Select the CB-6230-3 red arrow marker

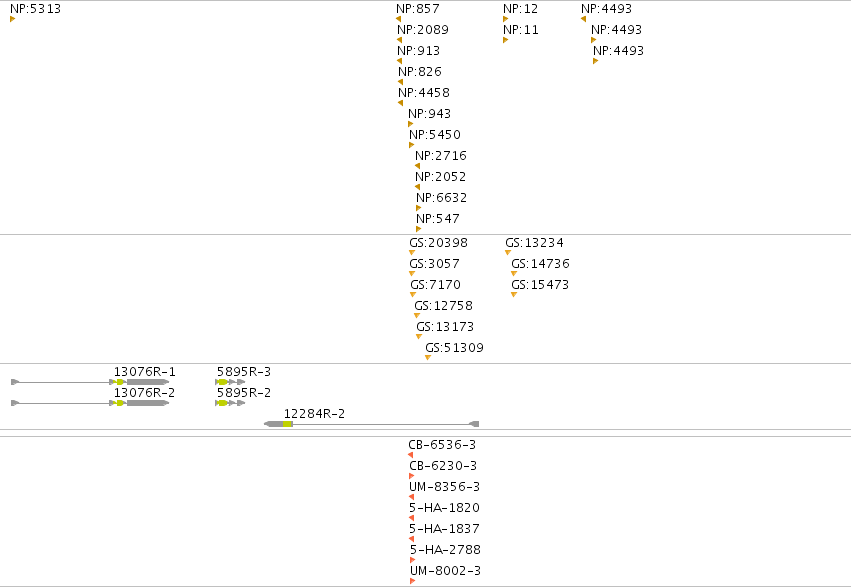click(x=411, y=476)
